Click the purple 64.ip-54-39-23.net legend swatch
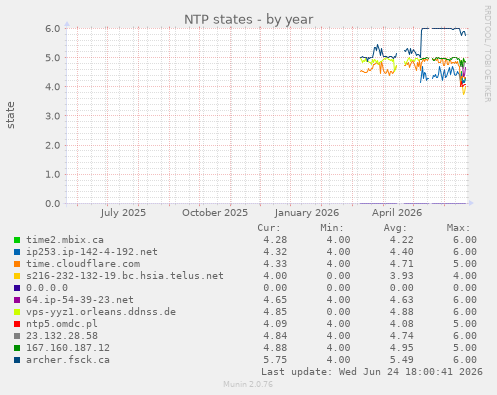 [17, 300]
